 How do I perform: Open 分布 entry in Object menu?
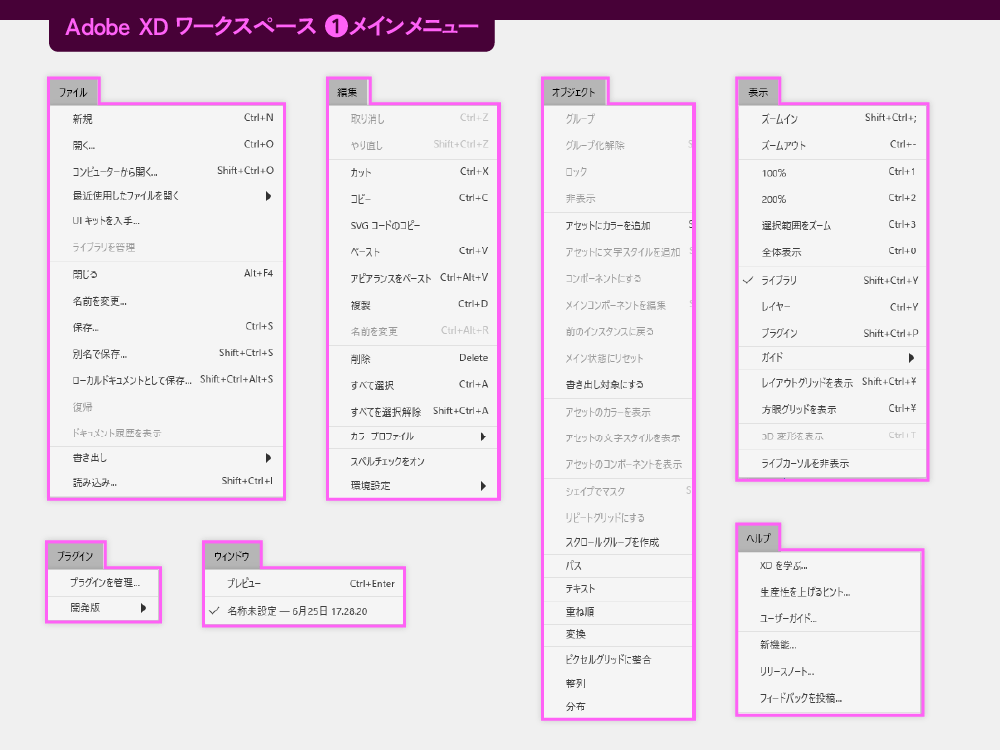pos(619,706)
